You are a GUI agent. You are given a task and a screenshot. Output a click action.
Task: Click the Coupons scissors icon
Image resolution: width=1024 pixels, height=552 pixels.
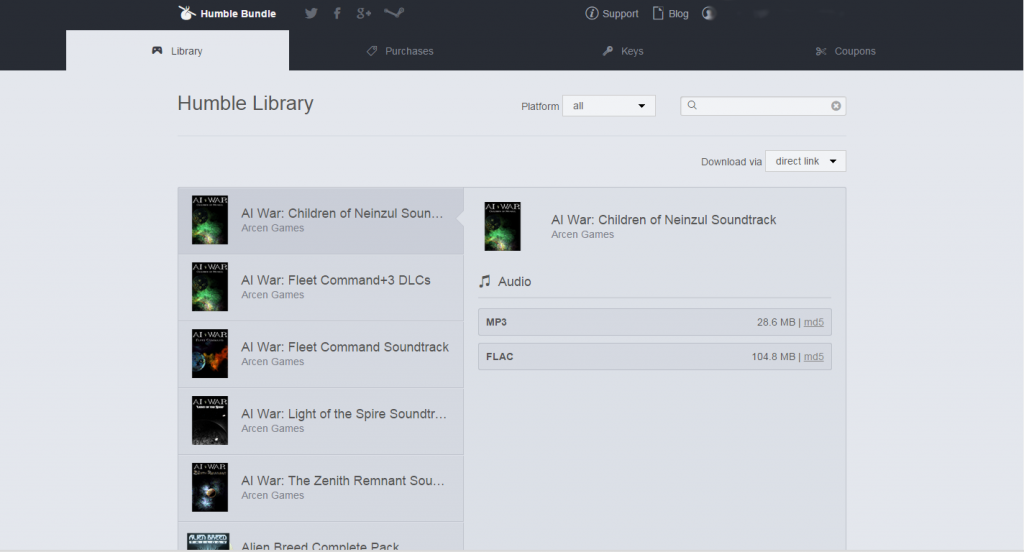(x=821, y=51)
